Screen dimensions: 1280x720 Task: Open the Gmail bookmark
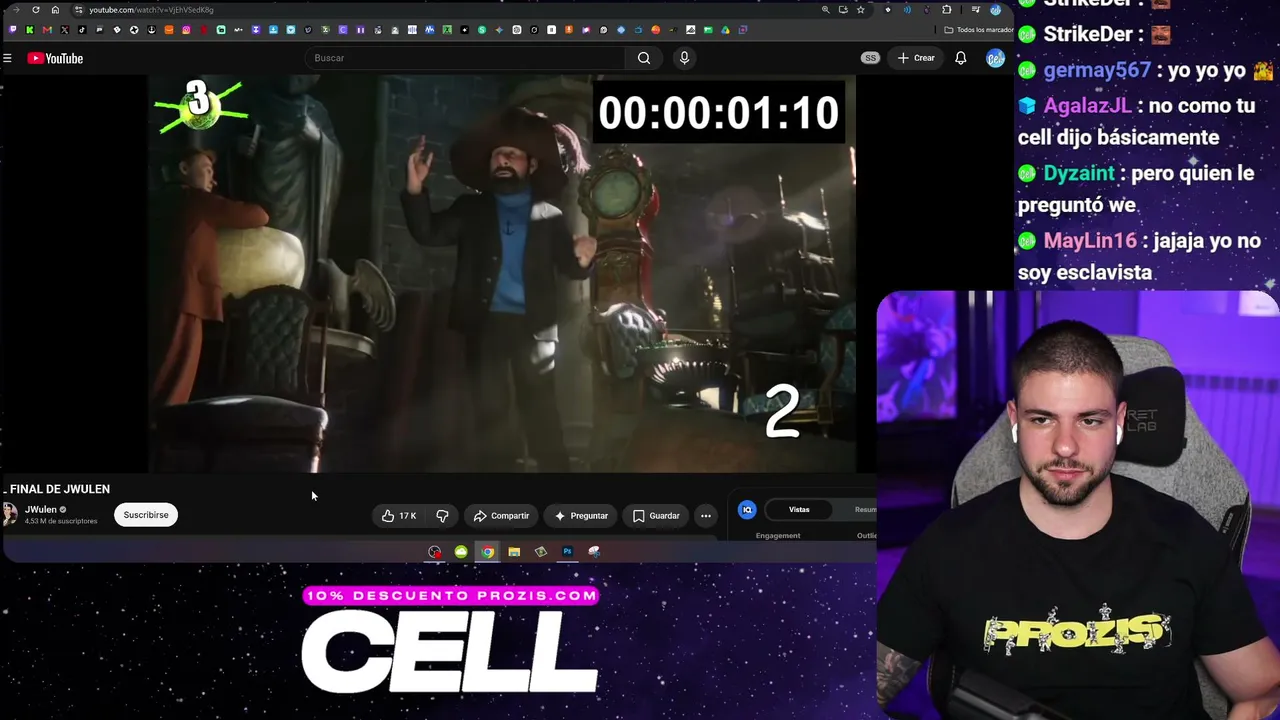pyautogui.click(x=47, y=30)
